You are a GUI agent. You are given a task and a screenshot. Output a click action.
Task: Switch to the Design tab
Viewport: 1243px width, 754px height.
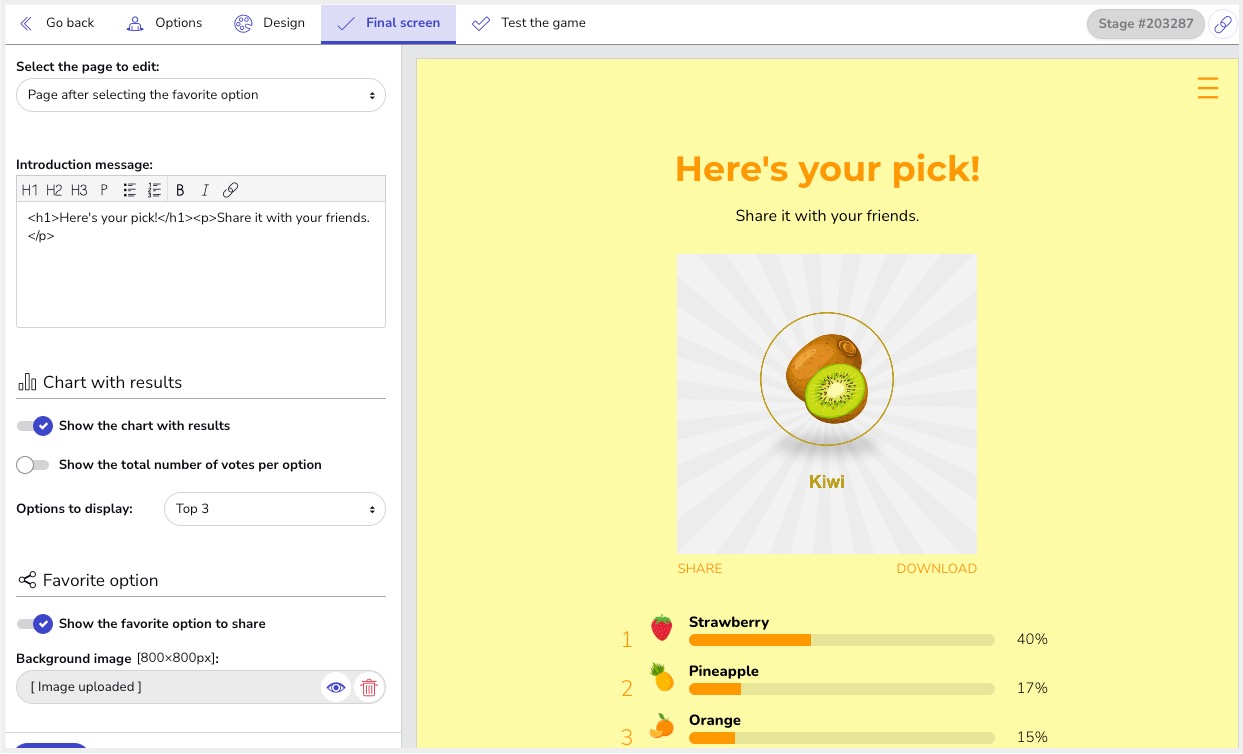tap(270, 23)
